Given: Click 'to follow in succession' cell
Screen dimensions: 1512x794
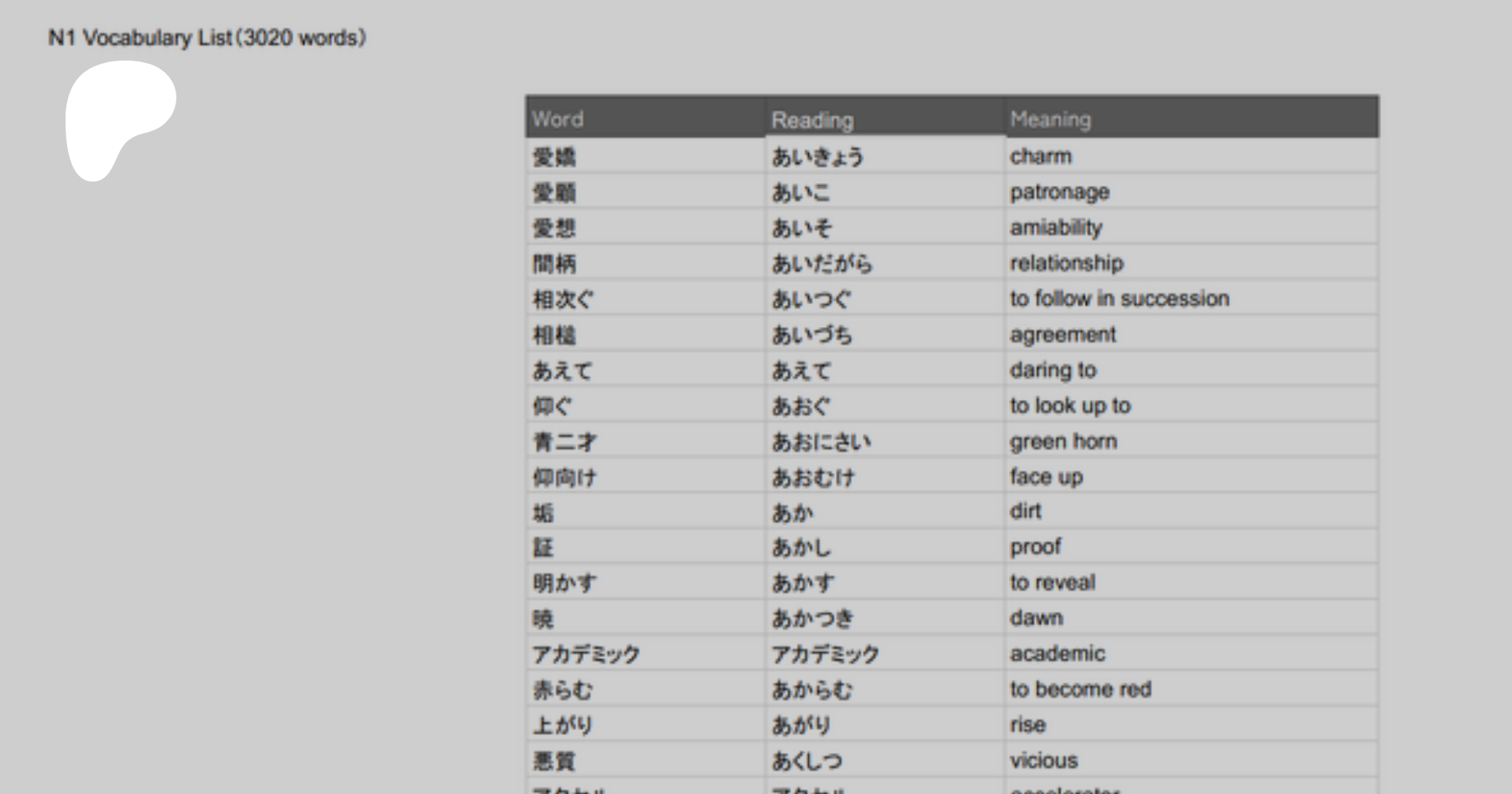Looking at the screenshot, I should pyautogui.click(x=1119, y=298).
